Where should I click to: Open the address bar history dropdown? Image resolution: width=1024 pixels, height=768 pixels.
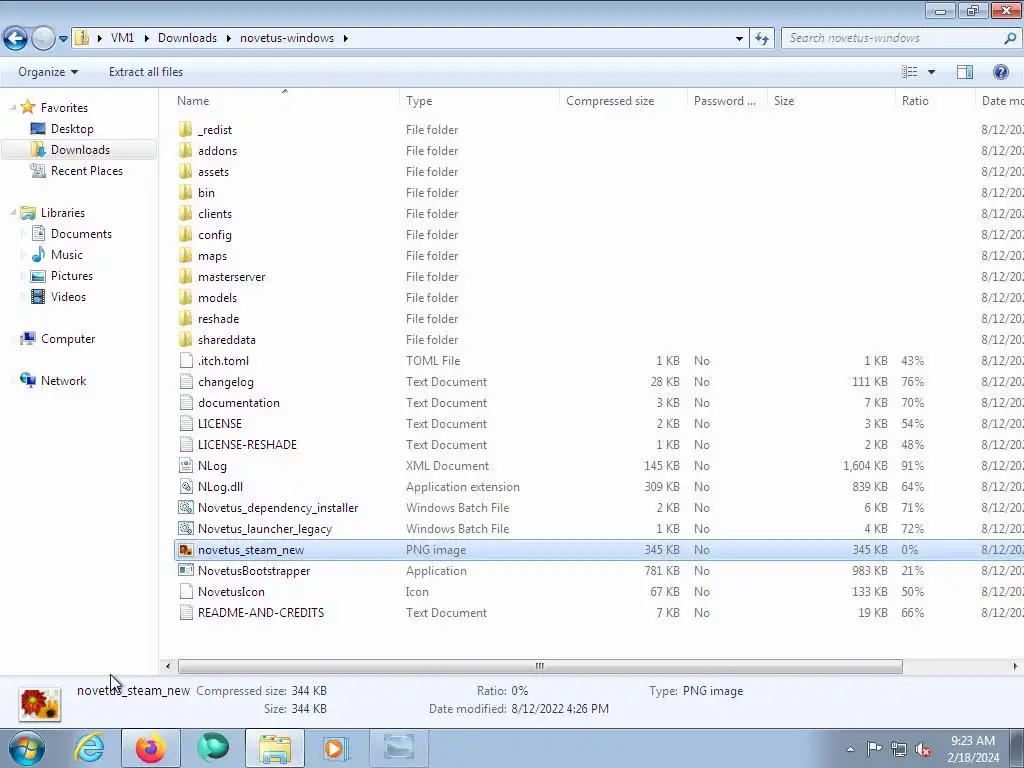739,38
